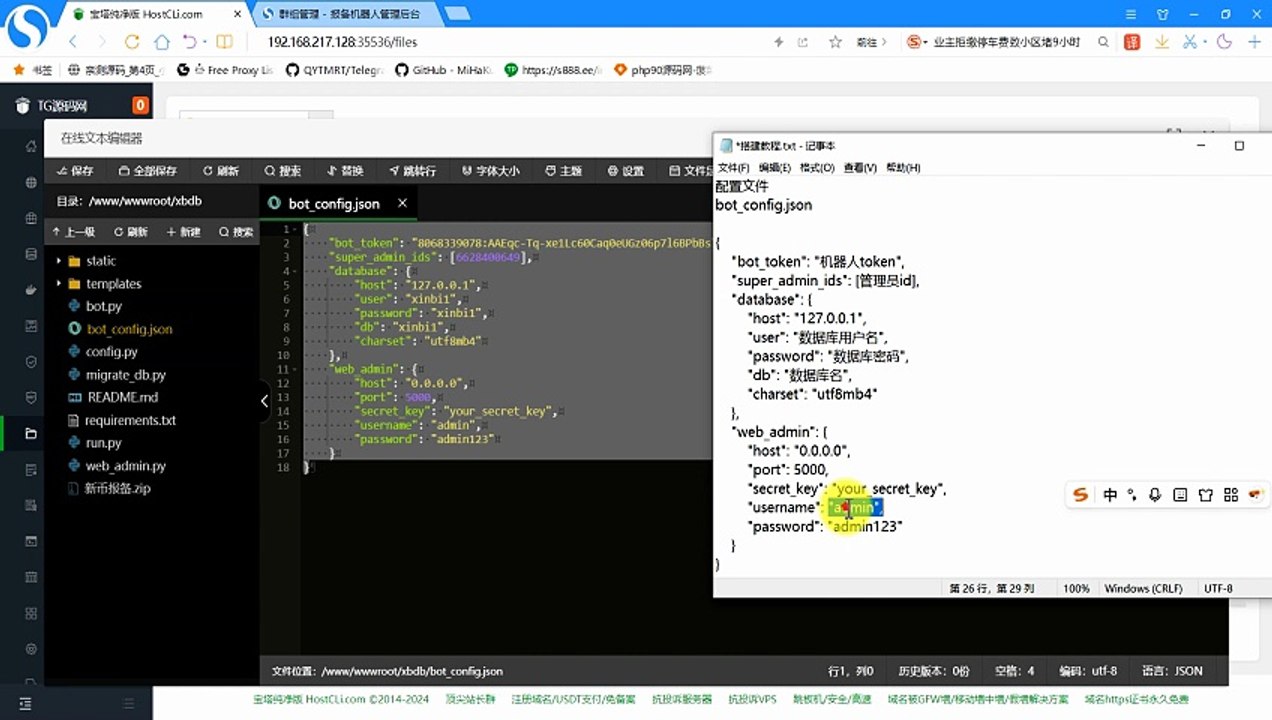Click the browser scissors screenshot icon
The width and height of the screenshot is (1272, 720).
coord(1190,42)
